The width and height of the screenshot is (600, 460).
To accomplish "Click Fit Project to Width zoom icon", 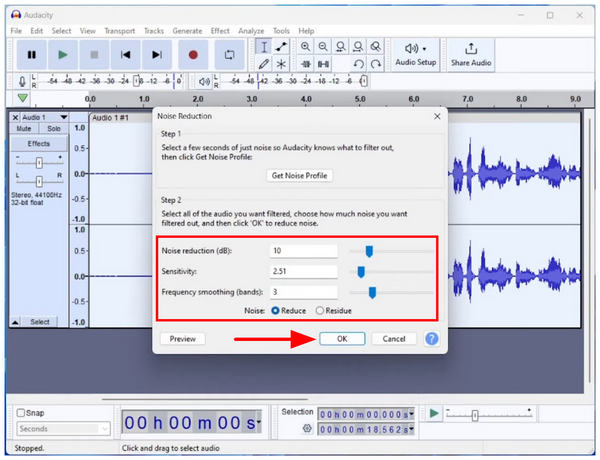I will [358, 47].
